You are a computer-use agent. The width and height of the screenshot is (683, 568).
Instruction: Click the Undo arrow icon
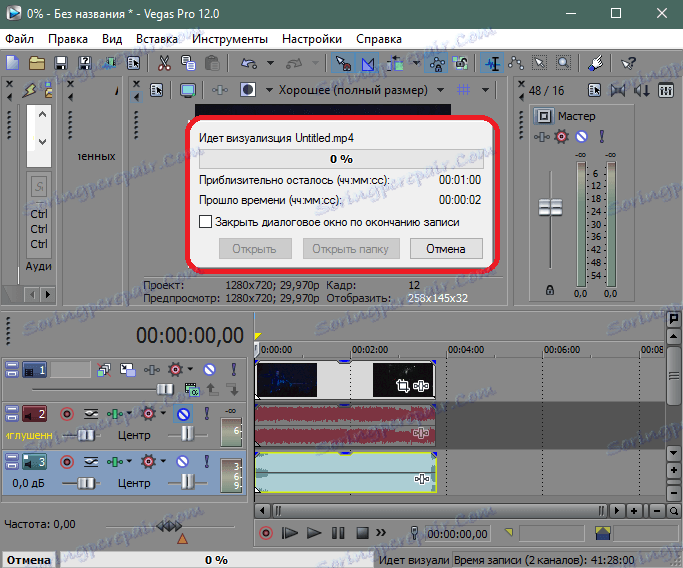(249, 64)
